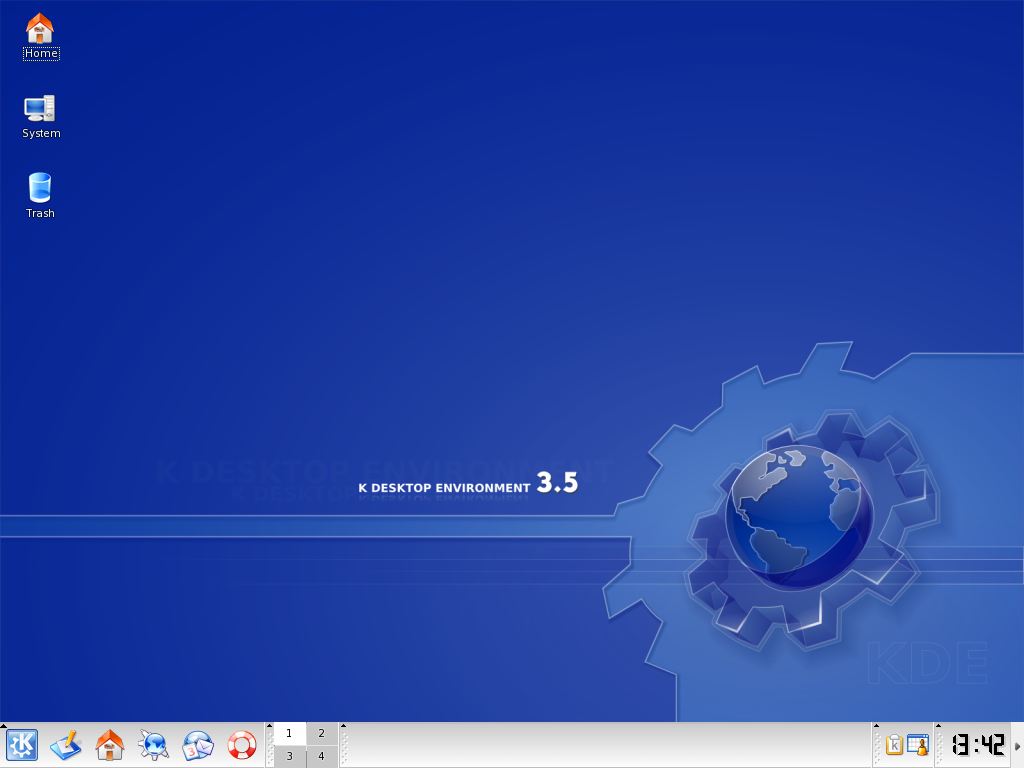Switch to virtual desktop 2

tap(321, 733)
